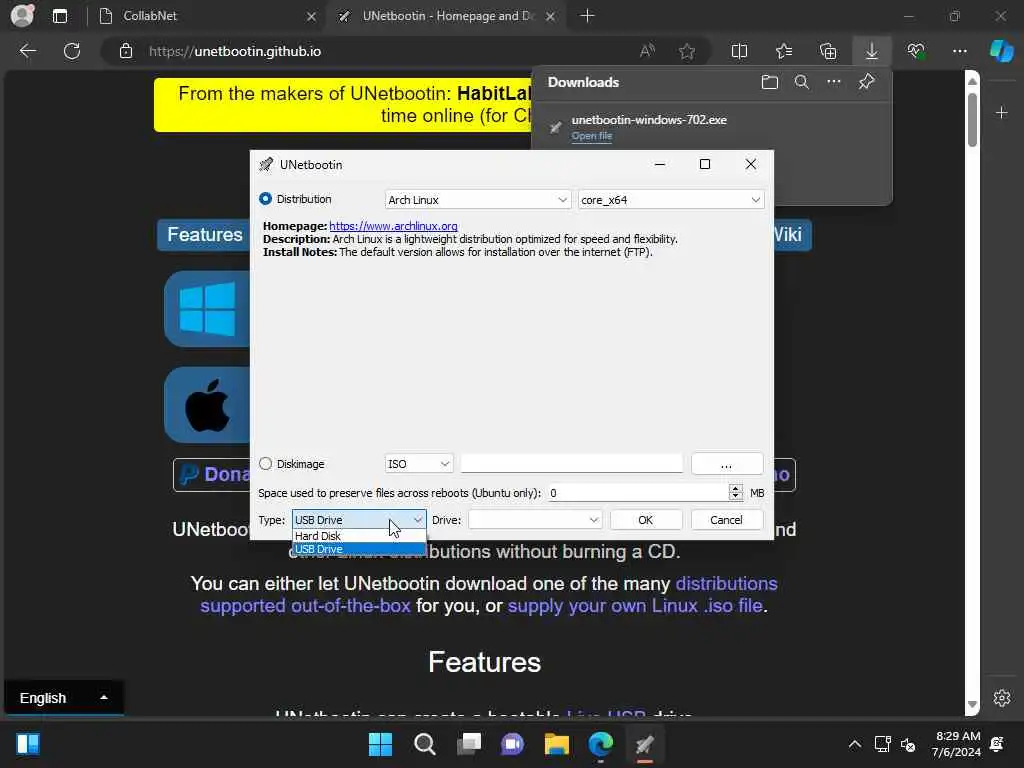
Task: Click the Windows download button on page
Action: pyautogui.click(x=207, y=309)
